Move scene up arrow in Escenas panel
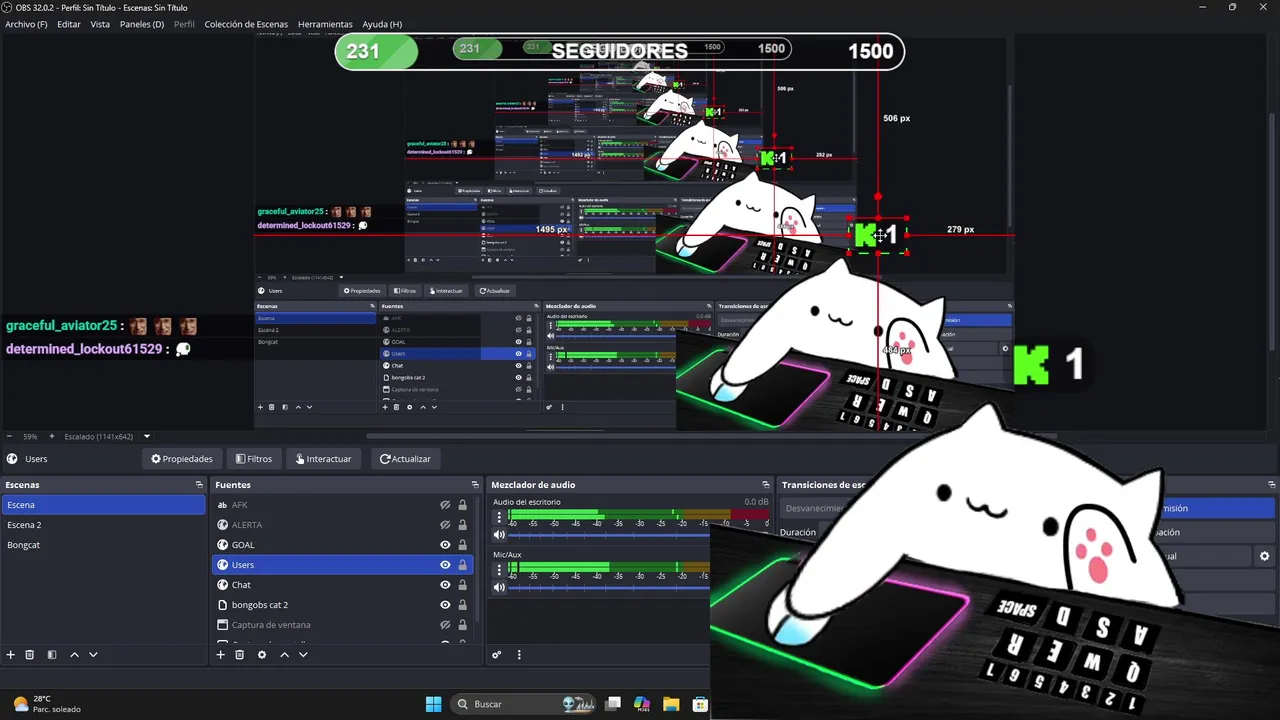The image size is (1280, 720). [x=74, y=655]
